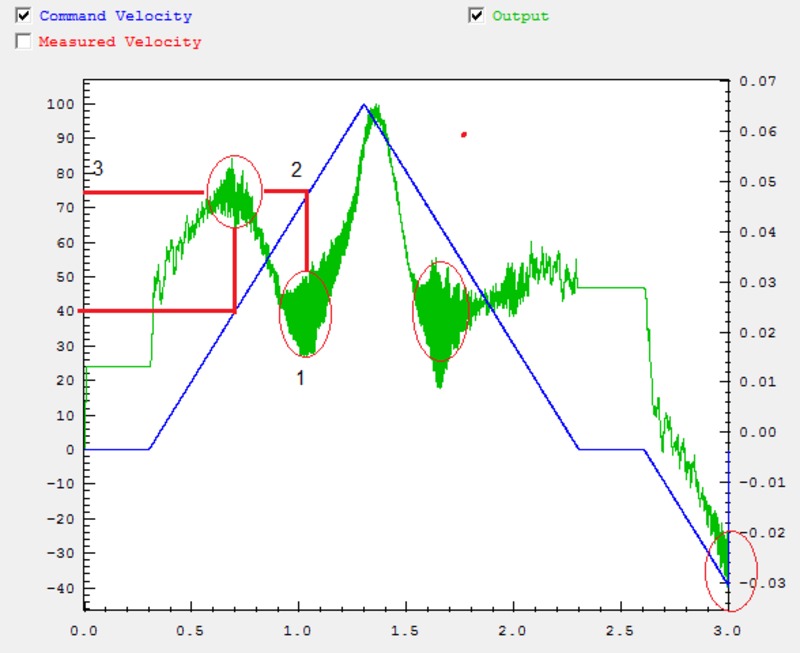Screen dimensions: 800x653
Task: Click the "100" tick label on left axis
Action: click(x=60, y=105)
